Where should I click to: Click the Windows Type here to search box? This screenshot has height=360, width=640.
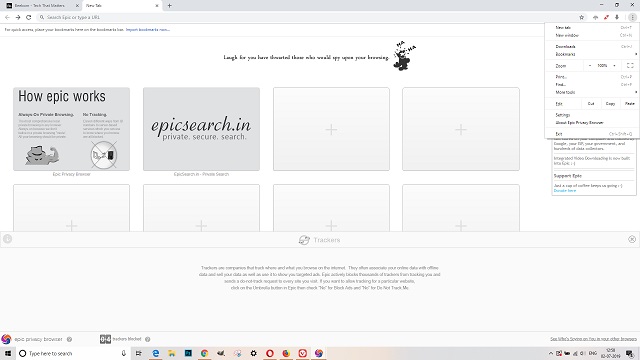73,353
